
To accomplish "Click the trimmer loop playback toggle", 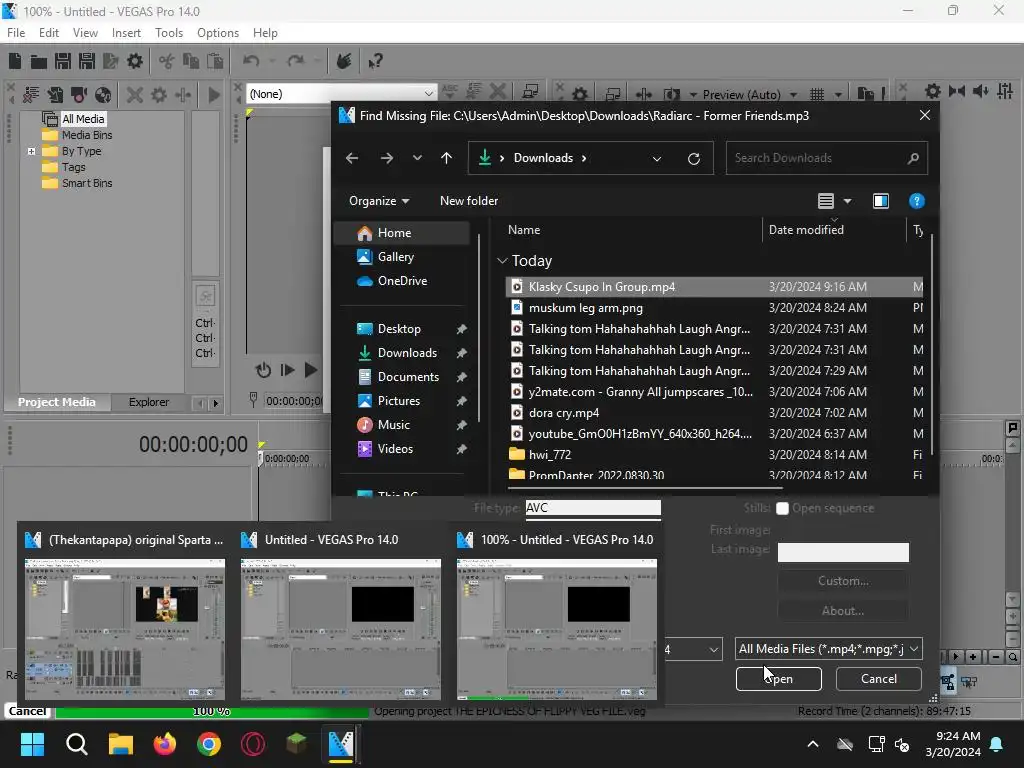I will (263, 370).
